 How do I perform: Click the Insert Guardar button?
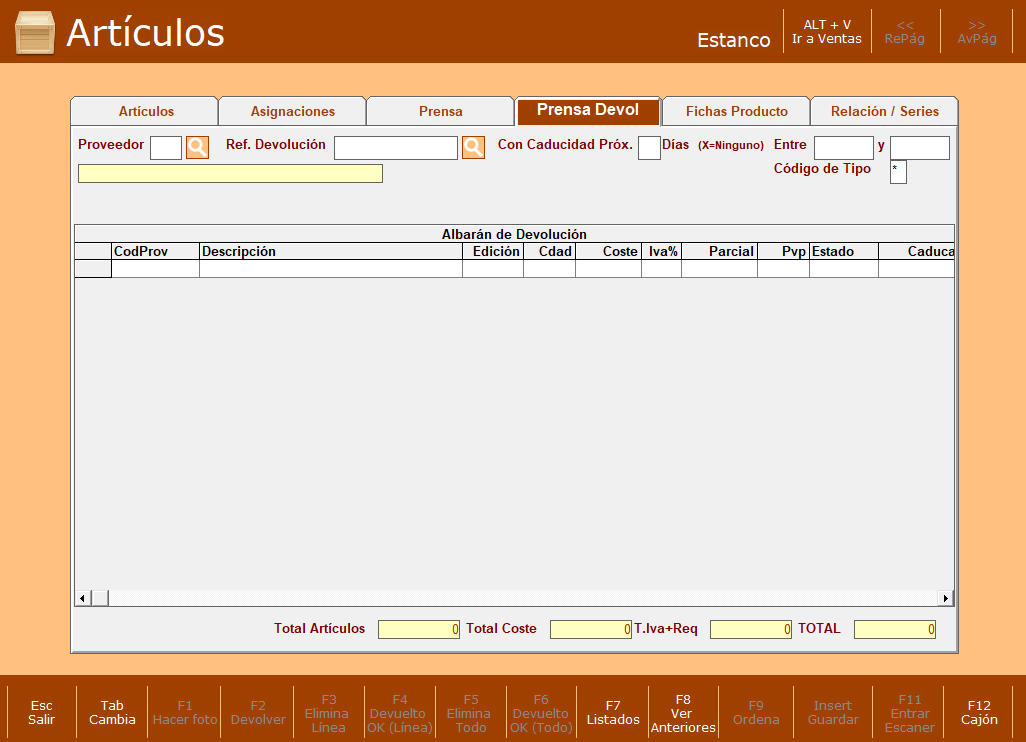point(833,713)
